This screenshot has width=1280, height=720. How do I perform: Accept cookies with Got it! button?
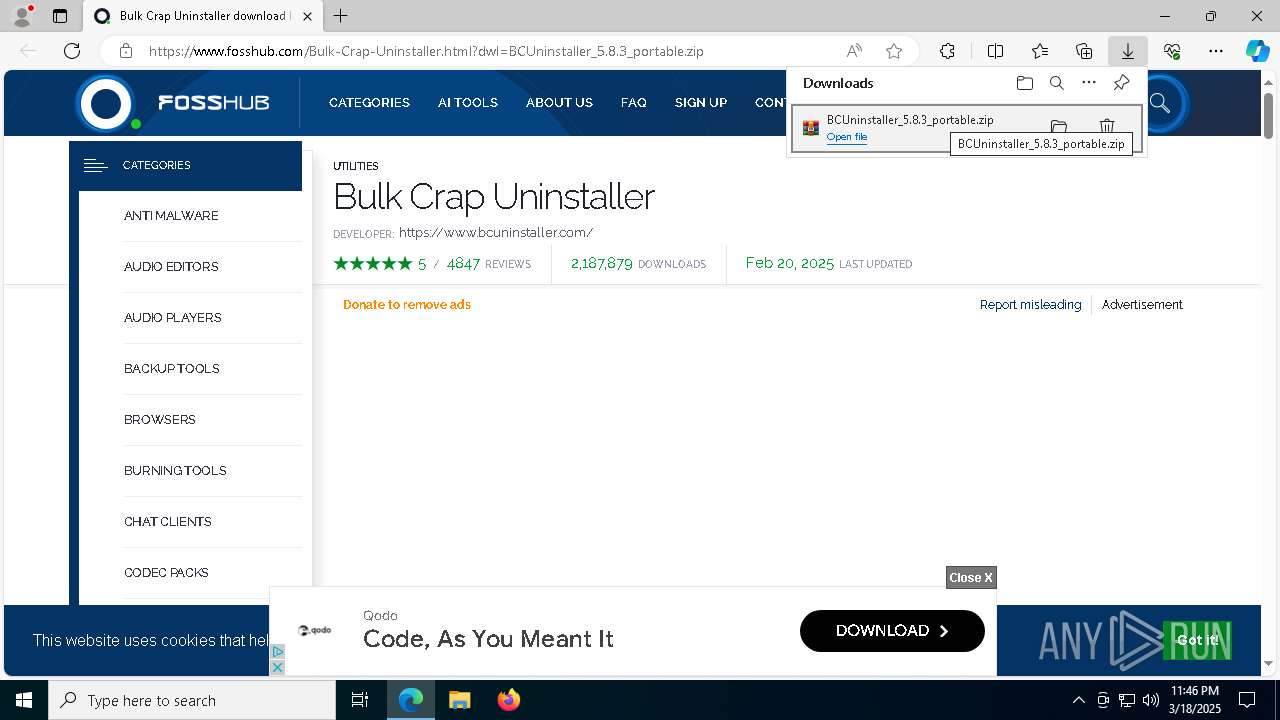coord(1197,640)
